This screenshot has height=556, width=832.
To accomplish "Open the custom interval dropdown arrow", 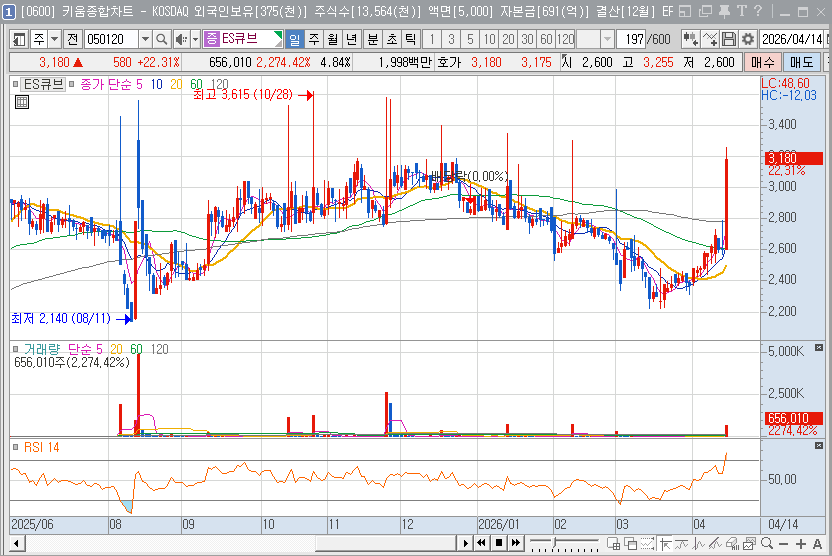I will [608, 39].
